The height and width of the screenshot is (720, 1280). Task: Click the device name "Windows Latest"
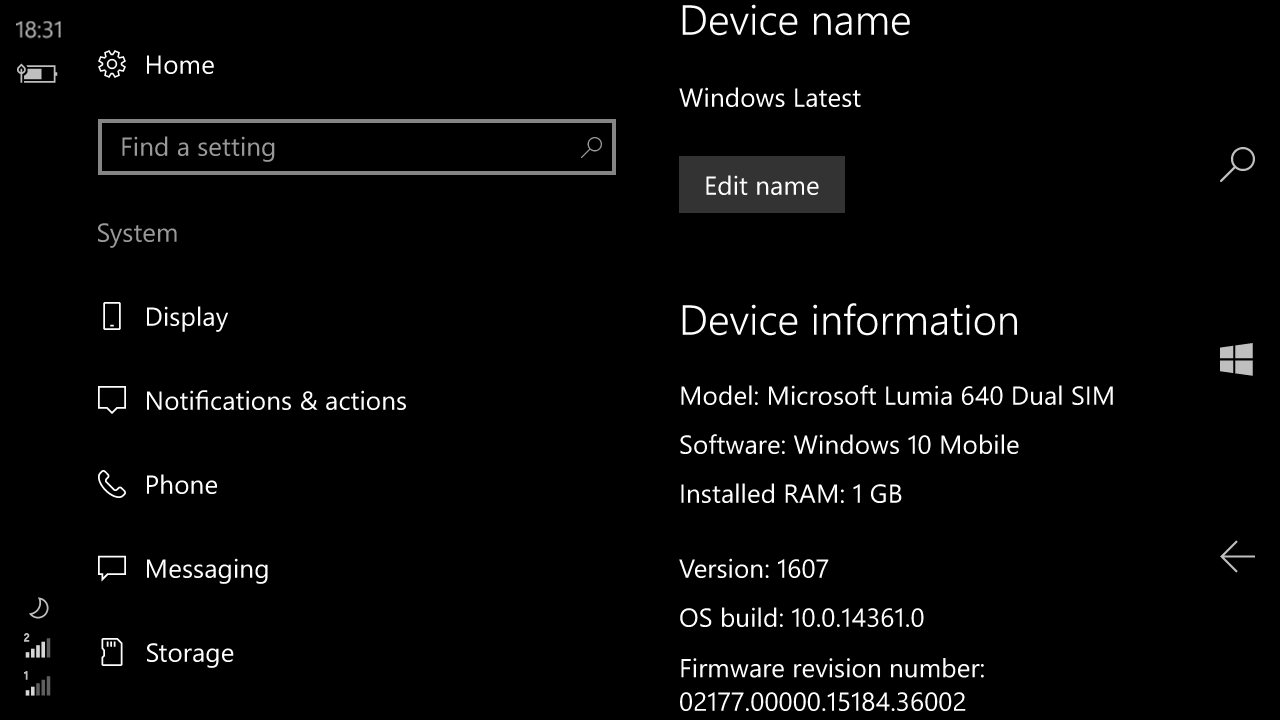coord(770,98)
